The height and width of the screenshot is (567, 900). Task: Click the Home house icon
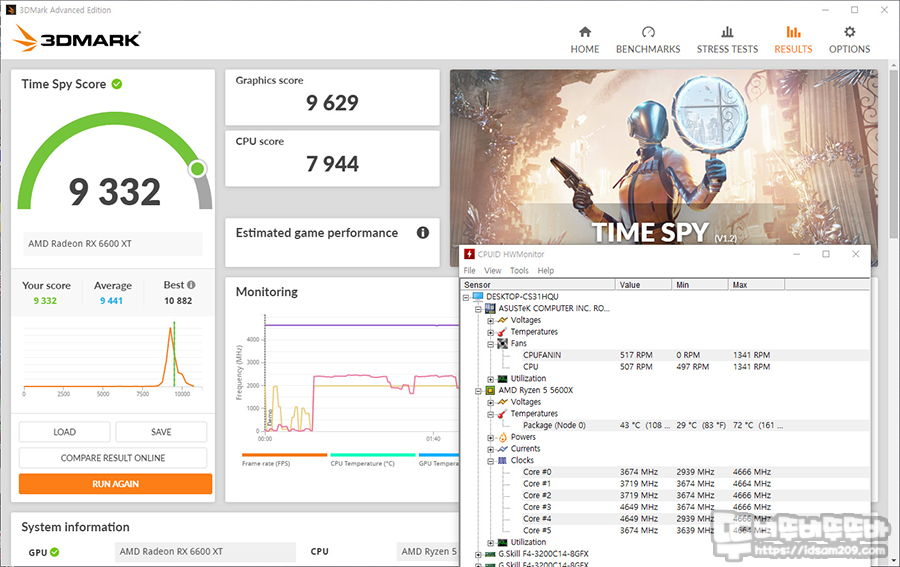[x=585, y=32]
